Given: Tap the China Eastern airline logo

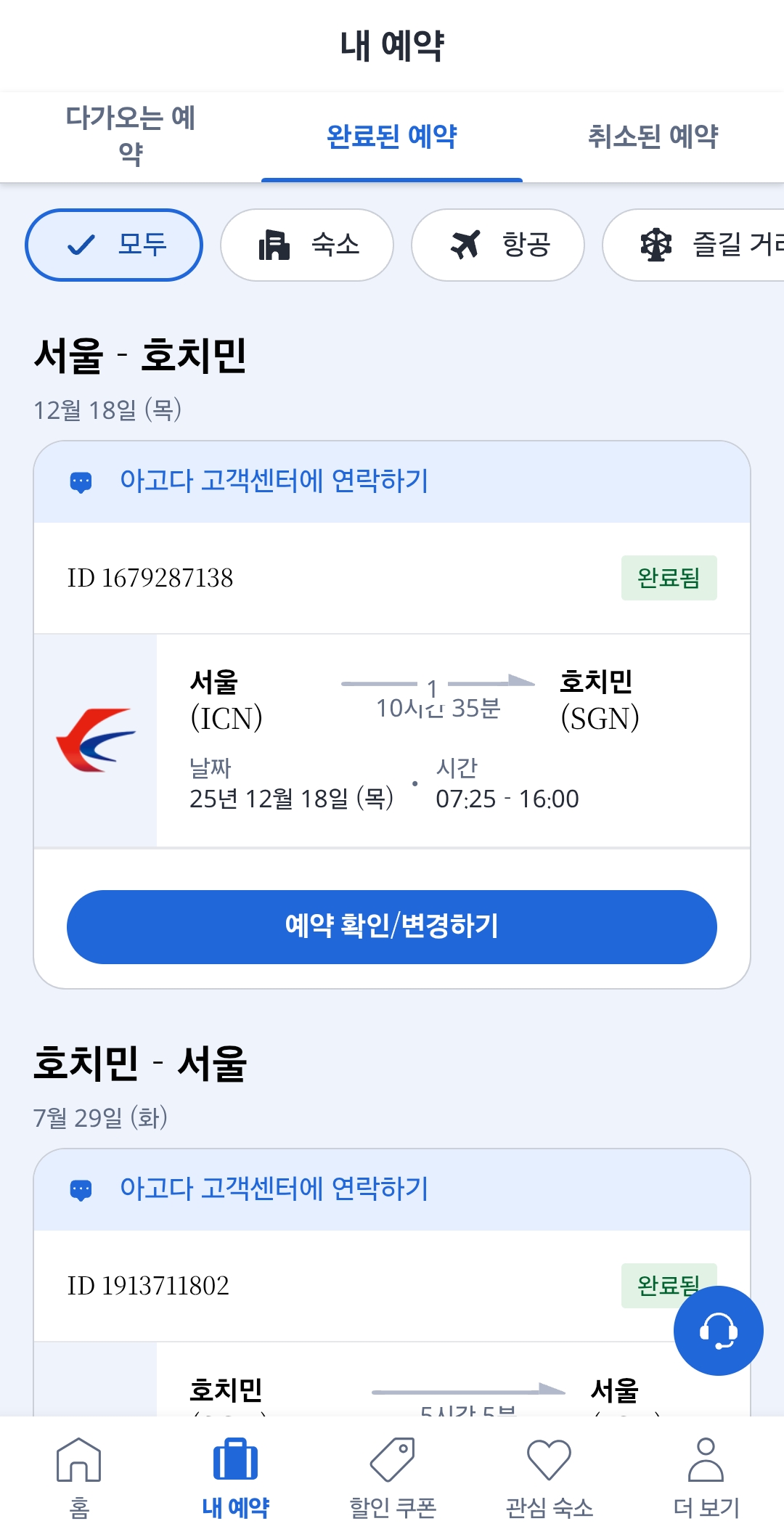Looking at the screenshot, I should click(95, 740).
